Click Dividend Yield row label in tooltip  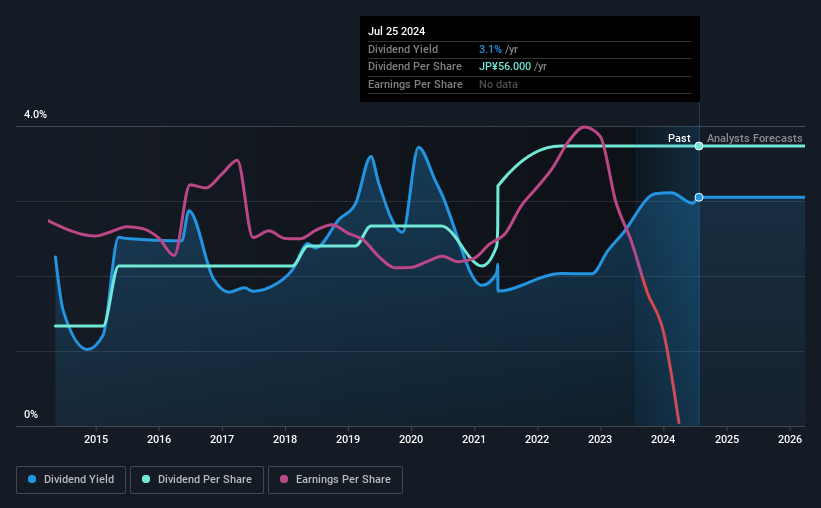pyautogui.click(x=403, y=49)
